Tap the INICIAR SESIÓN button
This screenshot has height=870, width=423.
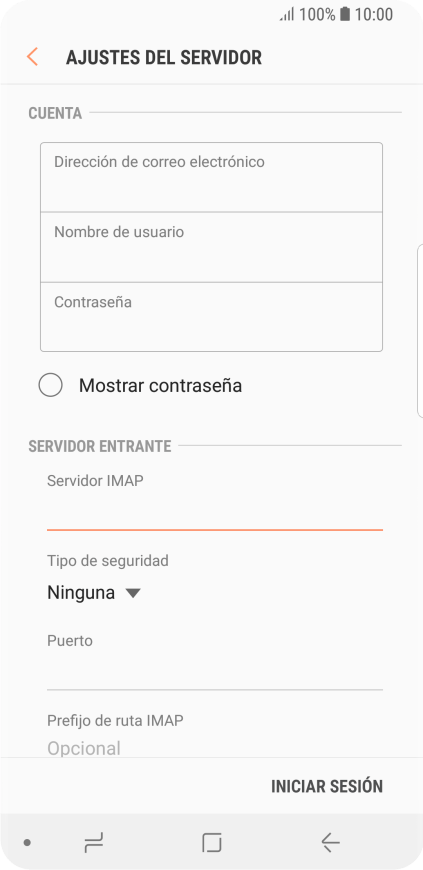point(327,786)
